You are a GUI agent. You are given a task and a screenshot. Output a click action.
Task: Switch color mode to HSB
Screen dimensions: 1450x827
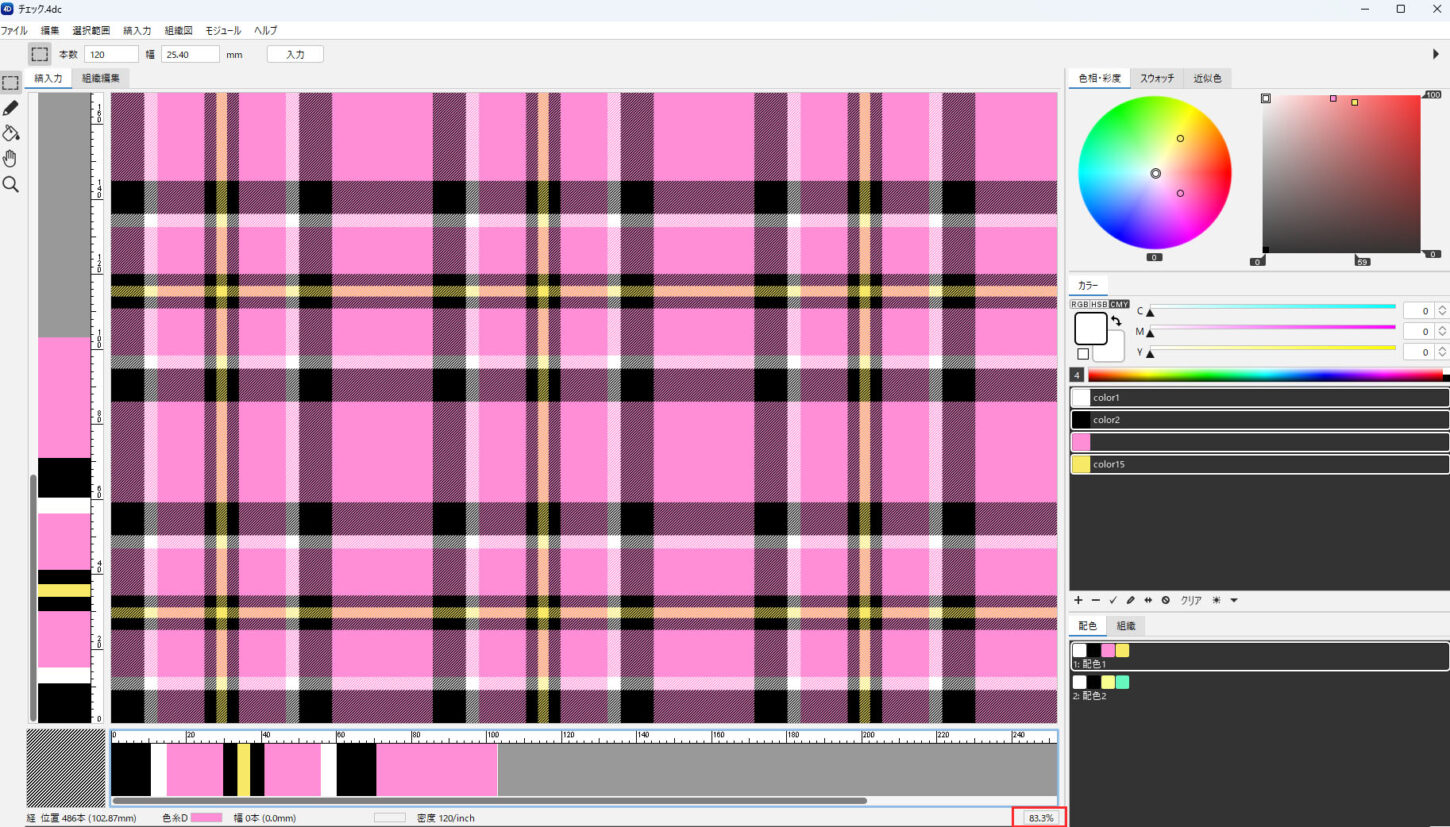click(x=1099, y=304)
